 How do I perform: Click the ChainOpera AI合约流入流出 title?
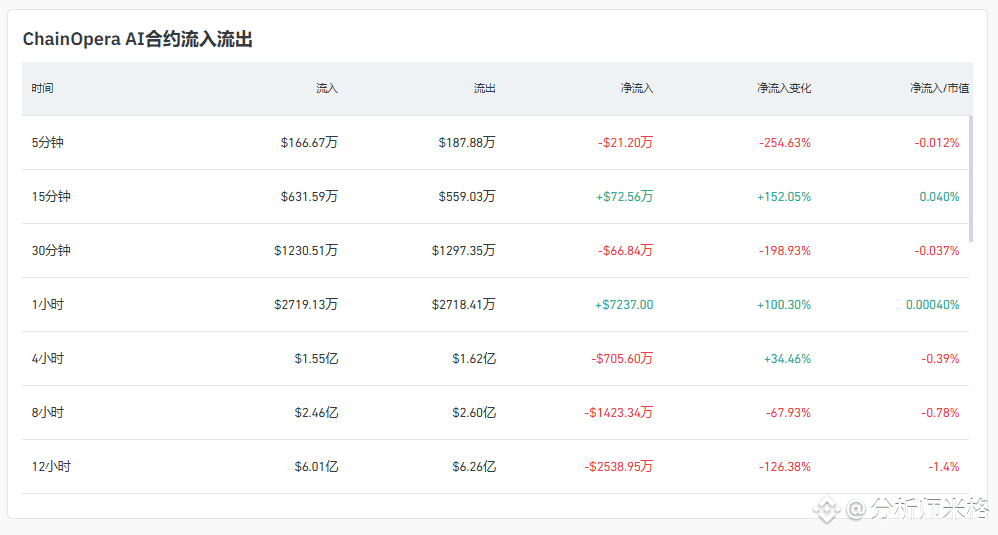pyautogui.click(x=137, y=40)
